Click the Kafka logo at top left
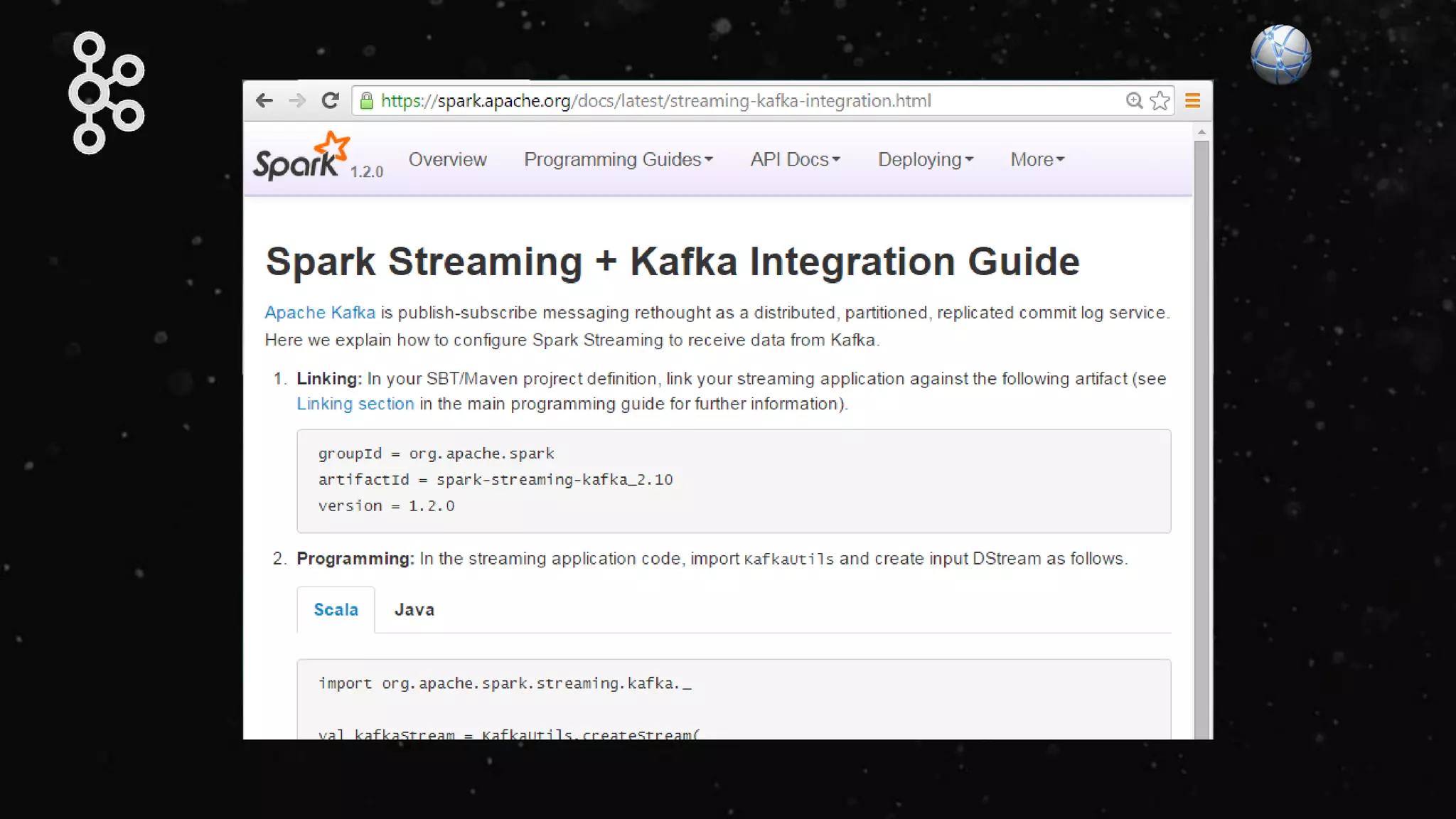Screen dimensions: 1456x819 107,92
